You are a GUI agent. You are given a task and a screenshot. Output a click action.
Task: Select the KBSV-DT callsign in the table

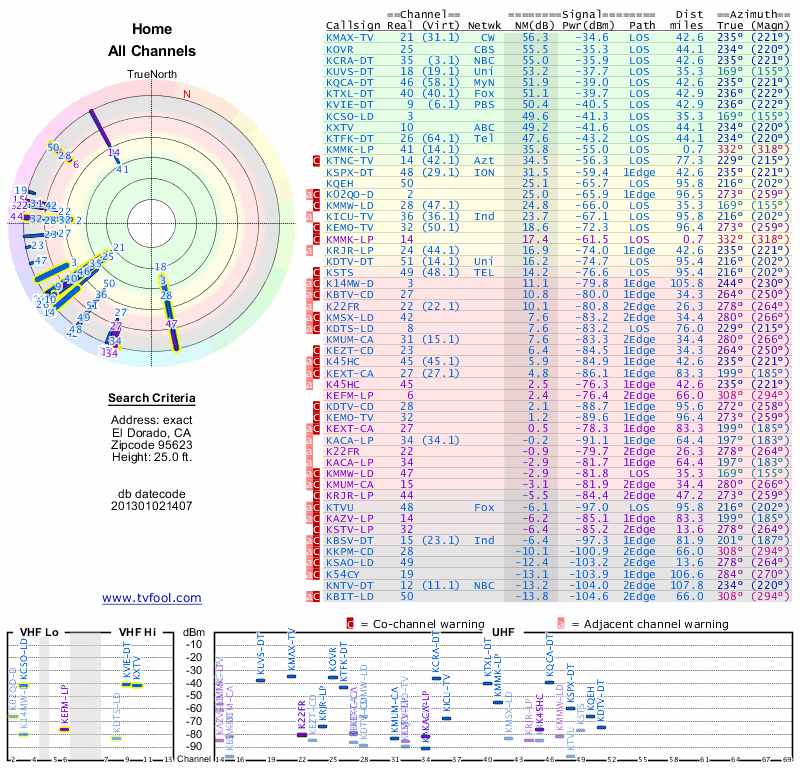click(350, 540)
